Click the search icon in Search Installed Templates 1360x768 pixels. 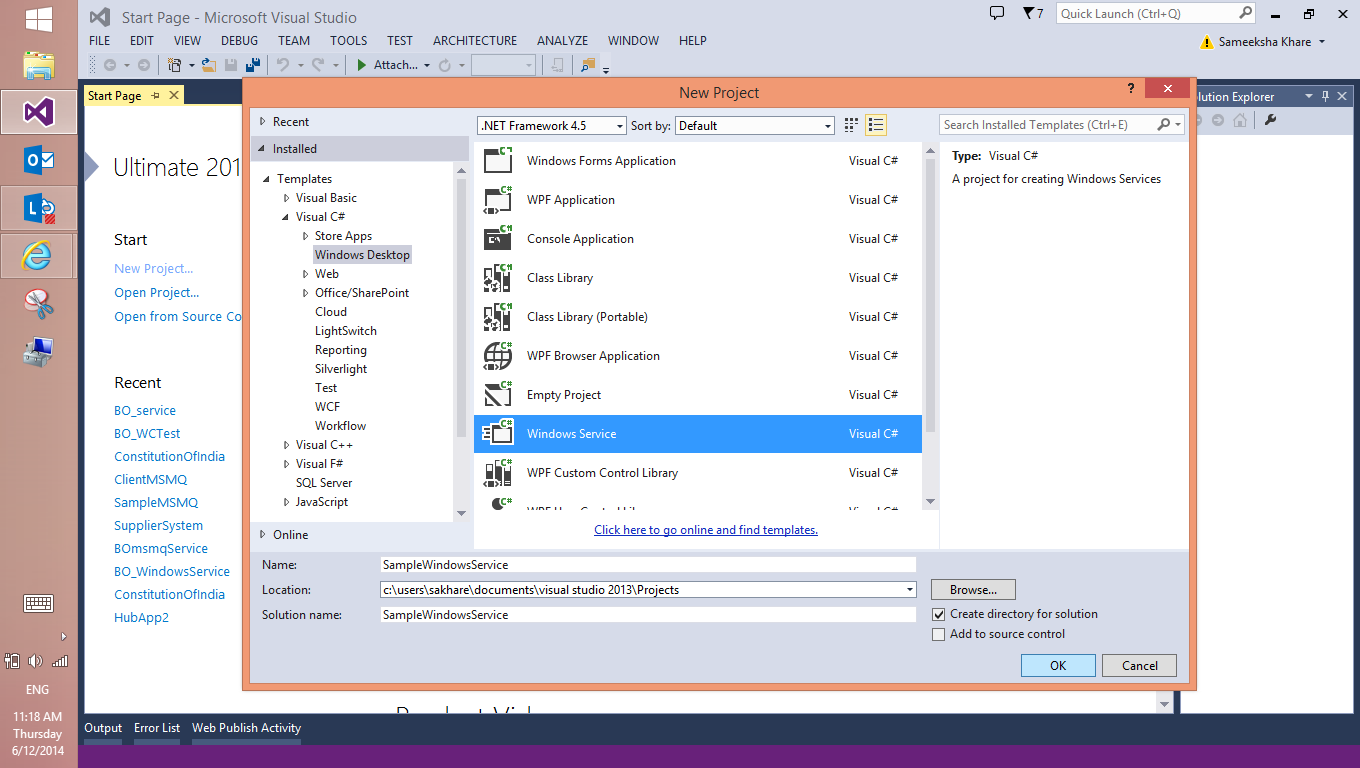point(1165,124)
